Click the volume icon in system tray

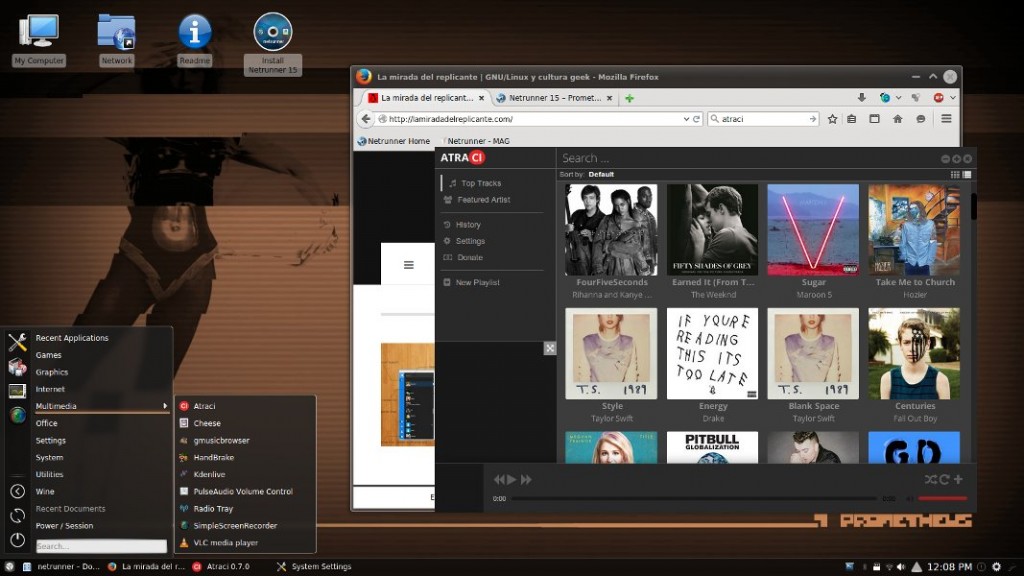[x=901, y=567]
